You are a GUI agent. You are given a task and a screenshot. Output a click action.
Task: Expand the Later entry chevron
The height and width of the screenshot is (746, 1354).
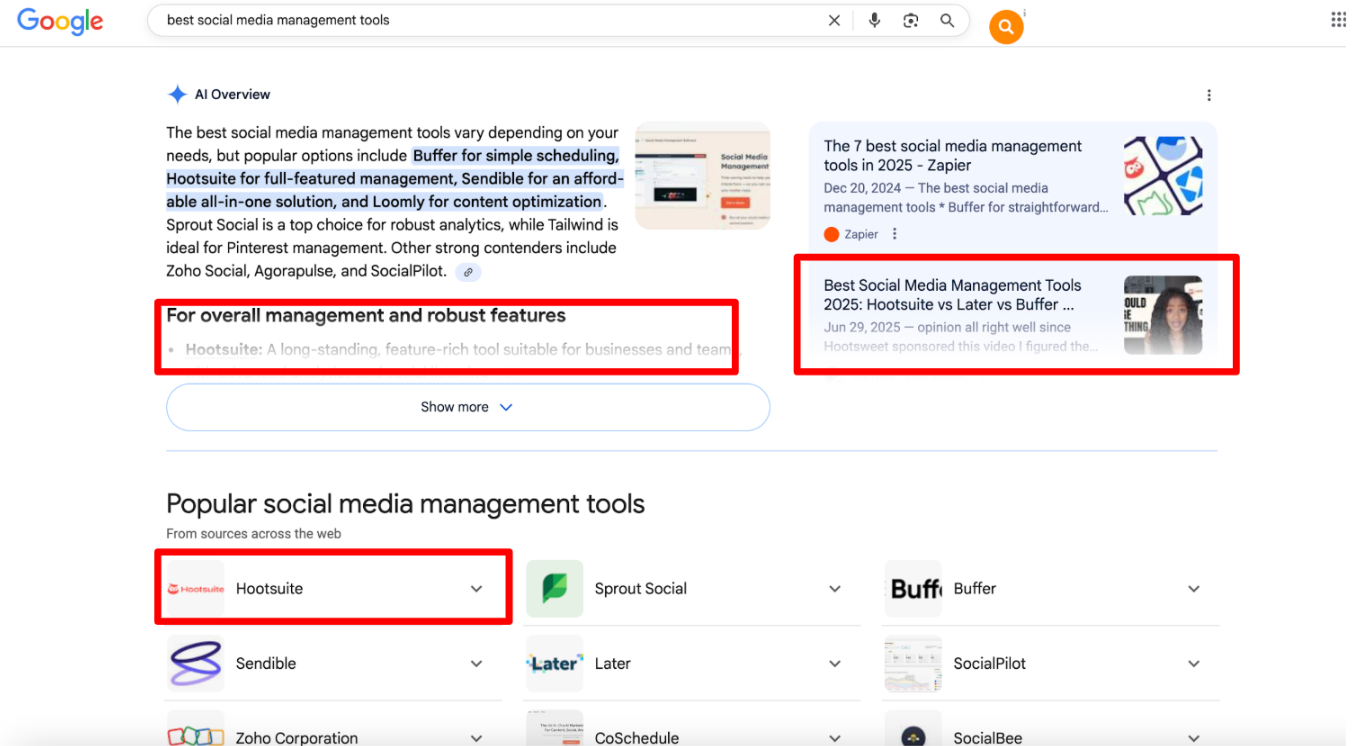click(835, 664)
